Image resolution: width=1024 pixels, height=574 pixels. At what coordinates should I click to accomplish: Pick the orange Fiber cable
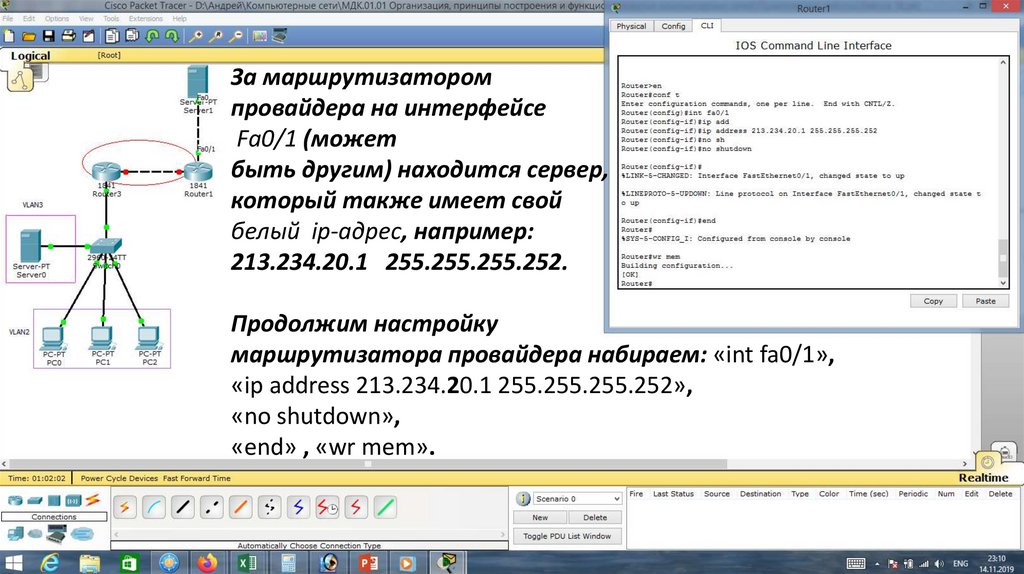click(x=240, y=507)
